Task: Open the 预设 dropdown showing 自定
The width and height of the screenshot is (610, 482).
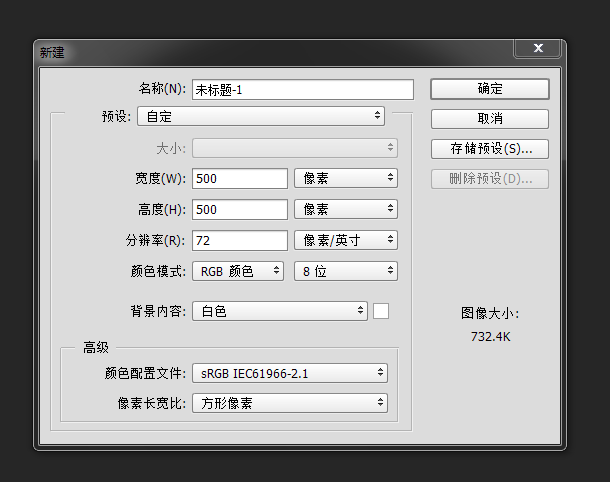Action: pos(261,116)
